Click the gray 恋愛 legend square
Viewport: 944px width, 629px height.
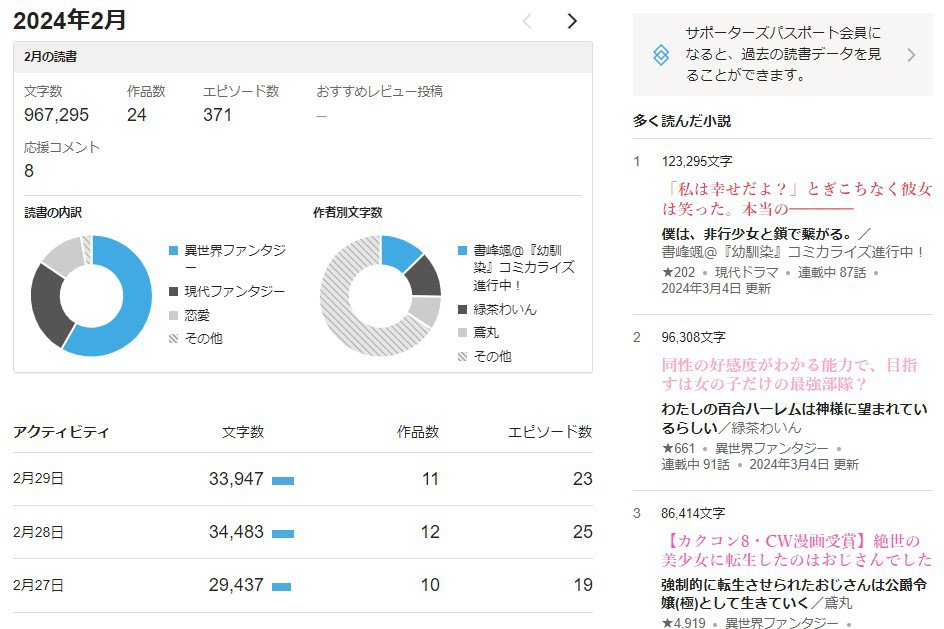coord(174,315)
